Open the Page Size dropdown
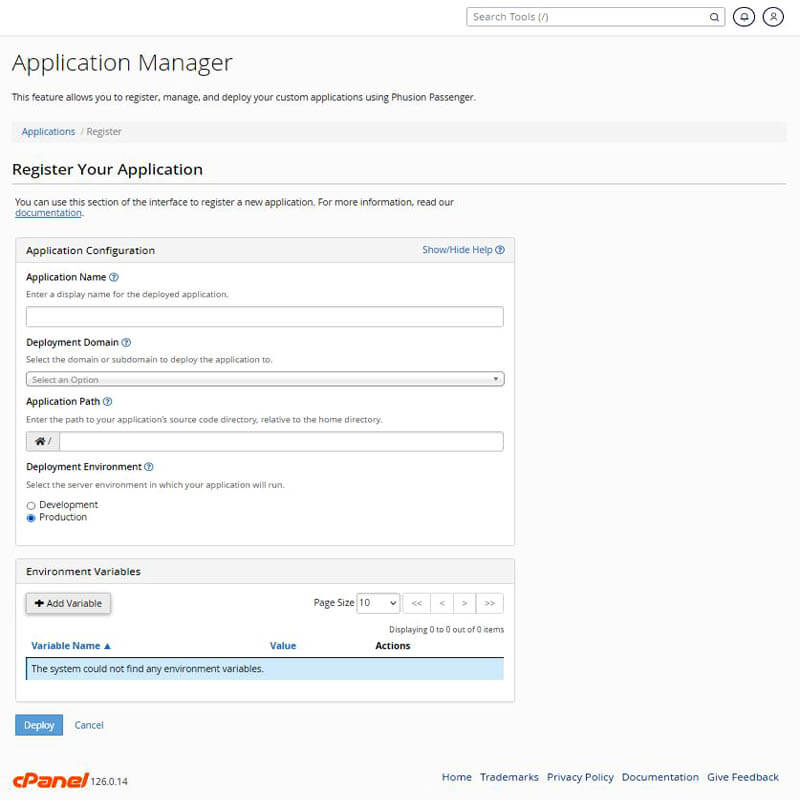Viewport: 800px width, 800px height. (x=377, y=603)
